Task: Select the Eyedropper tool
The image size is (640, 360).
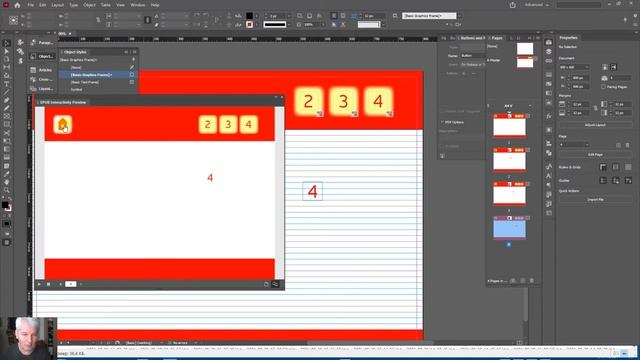Action: pos(6,173)
